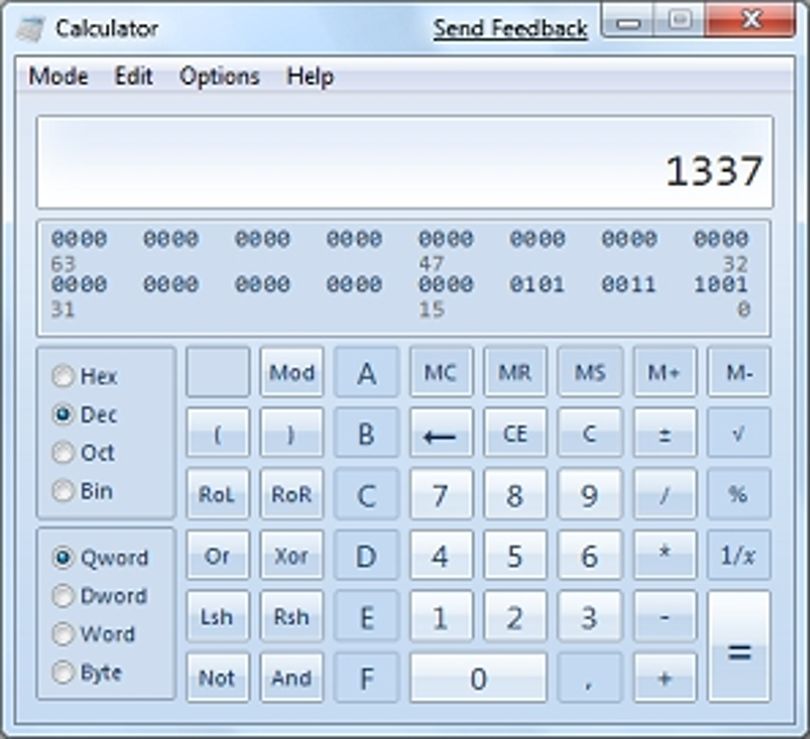
Task: Open the Mode menu
Action: pyautogui.click(x=58, y=76)
